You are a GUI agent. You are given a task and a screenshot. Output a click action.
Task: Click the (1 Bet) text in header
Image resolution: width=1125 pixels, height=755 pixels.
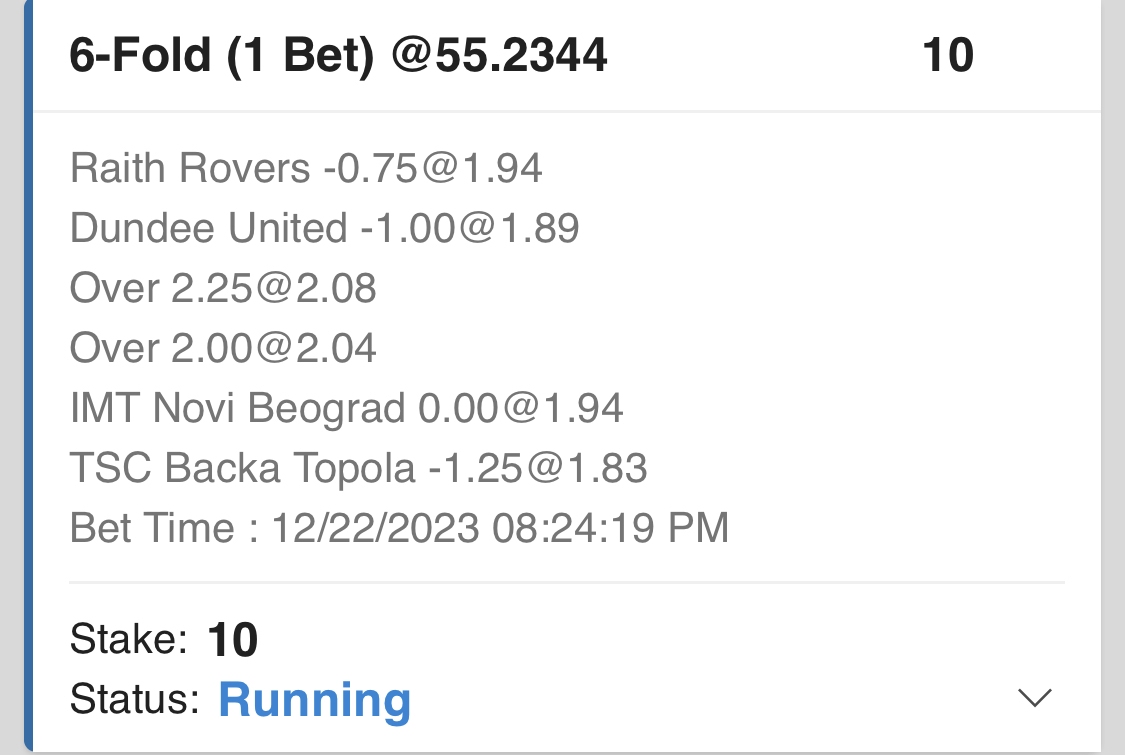pos(300,56)
